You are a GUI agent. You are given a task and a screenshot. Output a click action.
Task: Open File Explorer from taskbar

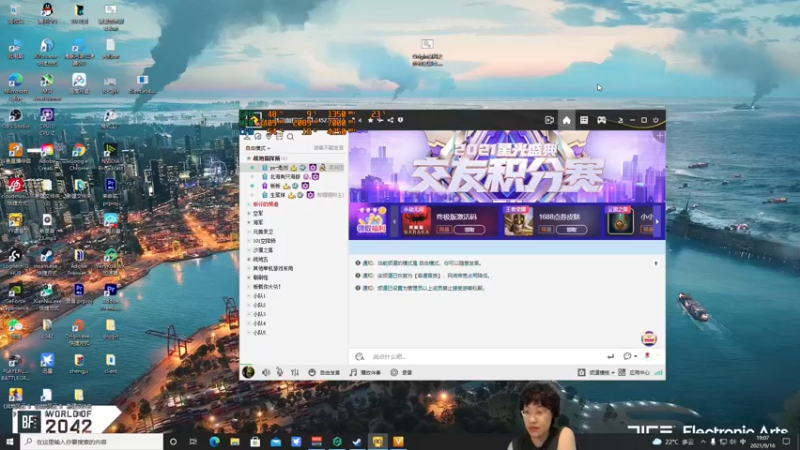coord(235,441)
